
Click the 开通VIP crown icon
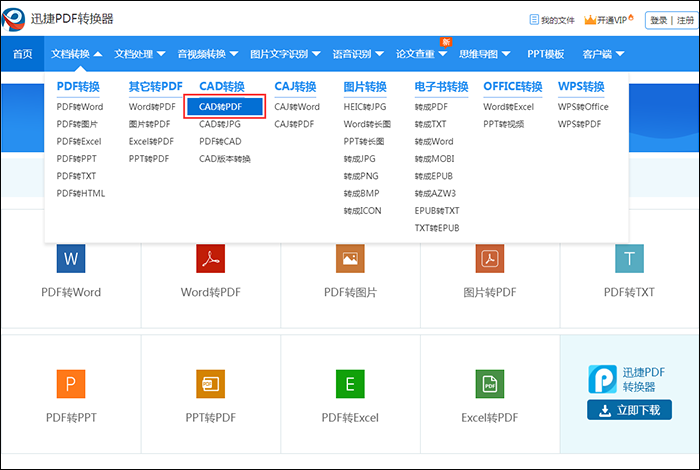[x=590, y=20]
